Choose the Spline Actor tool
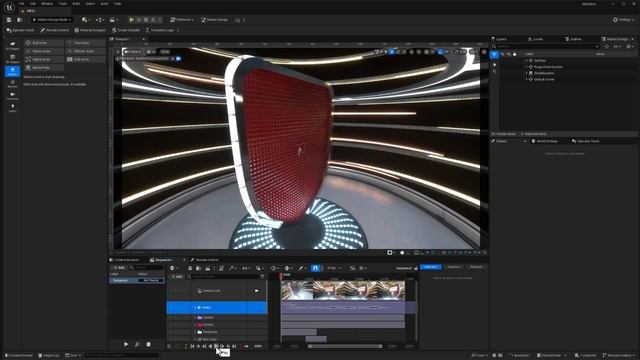640x360 pixels. [x=44, y=59]
